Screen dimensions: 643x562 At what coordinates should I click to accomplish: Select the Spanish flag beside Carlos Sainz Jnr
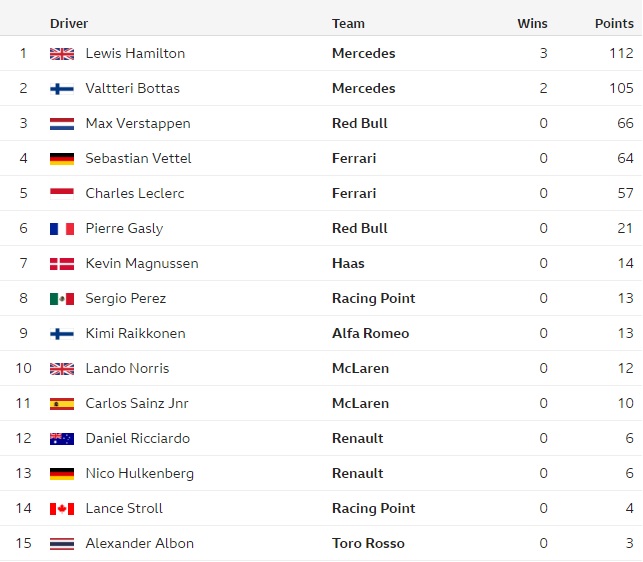pos(62,404)
